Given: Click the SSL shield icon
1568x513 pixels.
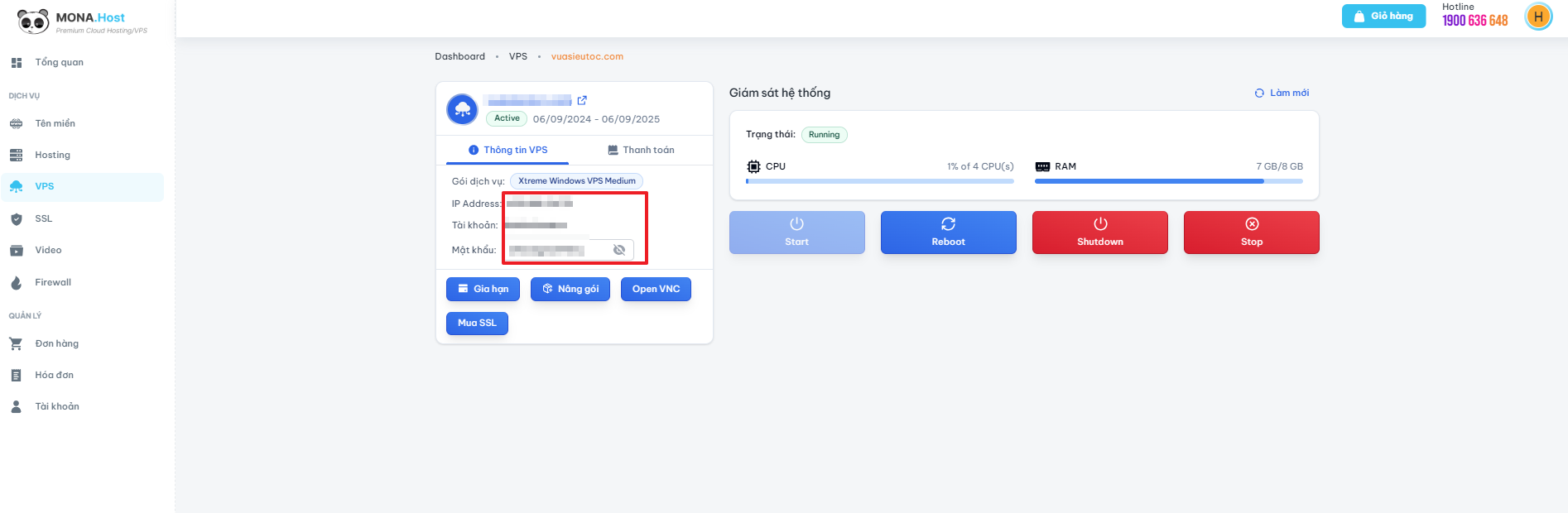Looking at the screenshot, I should [x=17, y=219].
